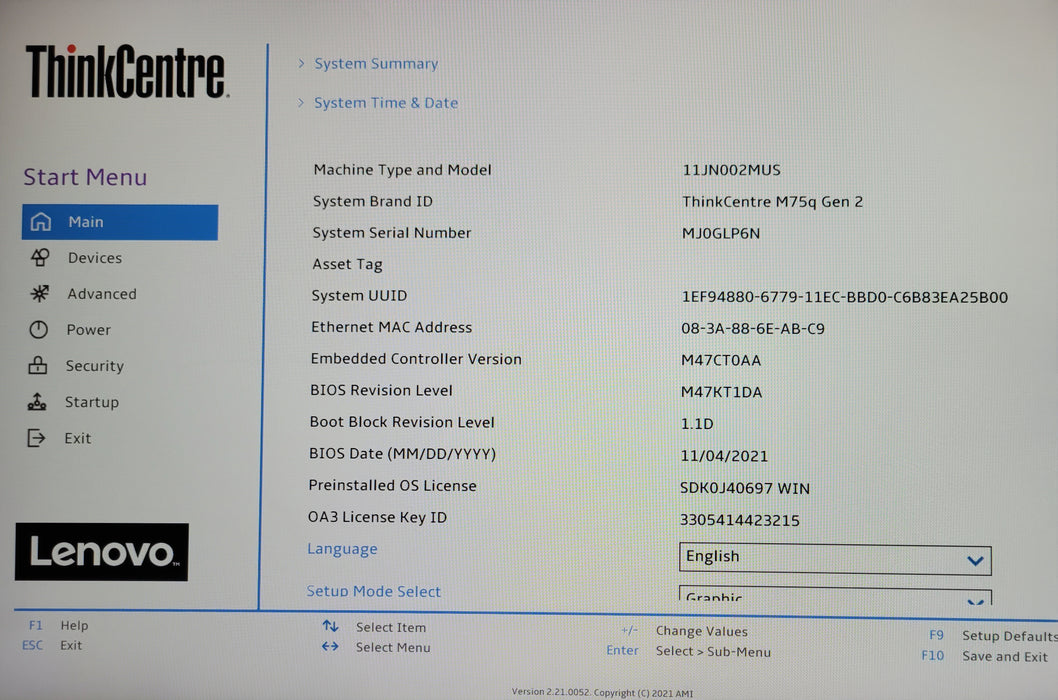Screen dimensions: 1058x700
Task: Open the Devices menu
Action: tap(94, 258)
